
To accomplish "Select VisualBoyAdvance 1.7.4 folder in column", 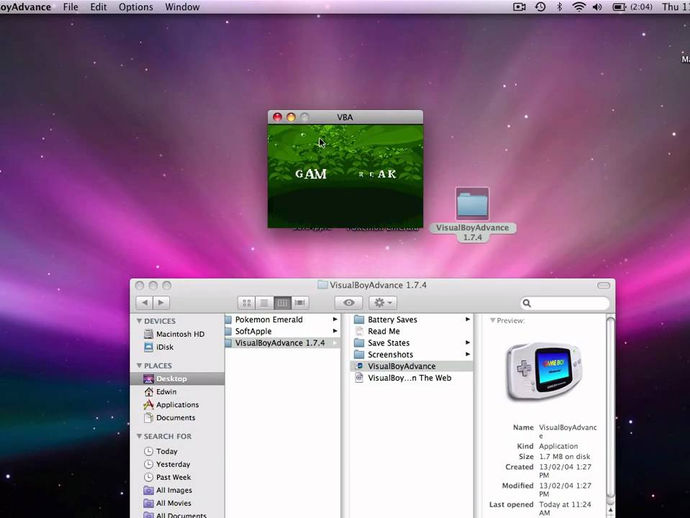I will pos(282,343).
